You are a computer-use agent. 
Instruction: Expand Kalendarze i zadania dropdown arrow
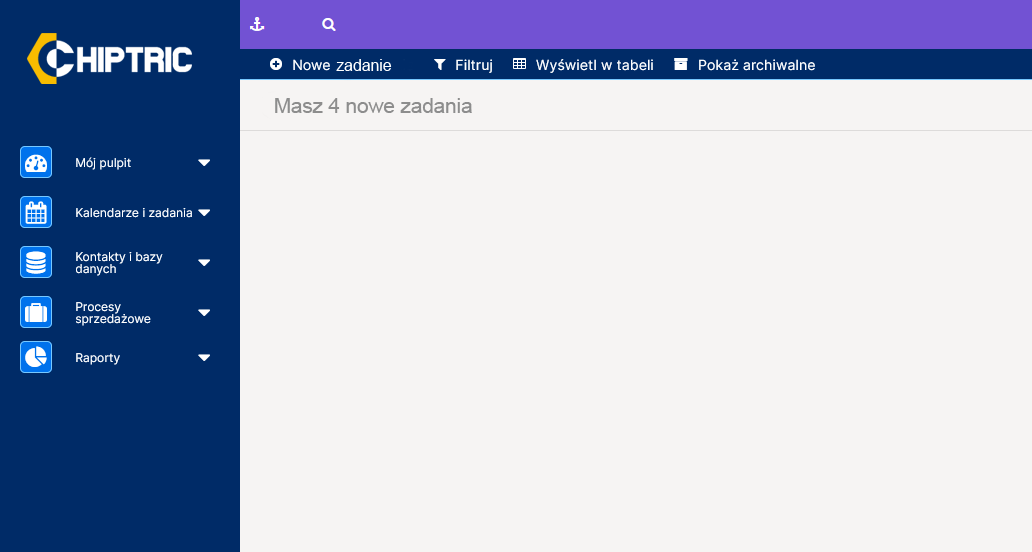tap(204, 213)
